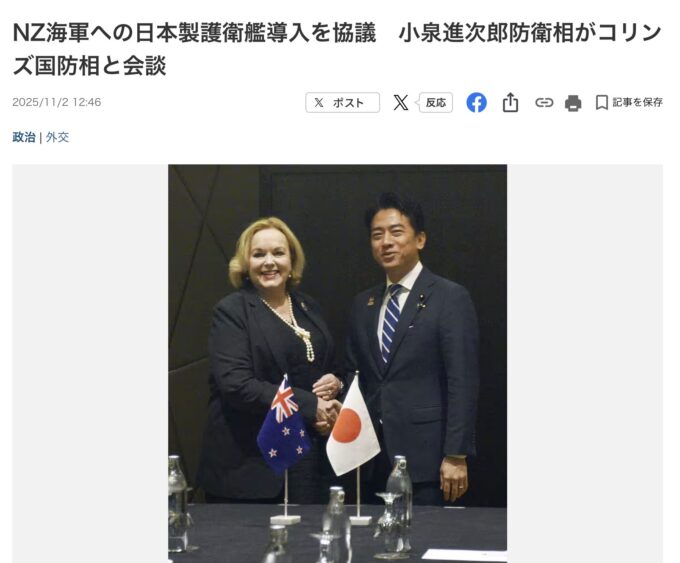
Task: Open the 外交 subcategory link
Action: (57, 137)
